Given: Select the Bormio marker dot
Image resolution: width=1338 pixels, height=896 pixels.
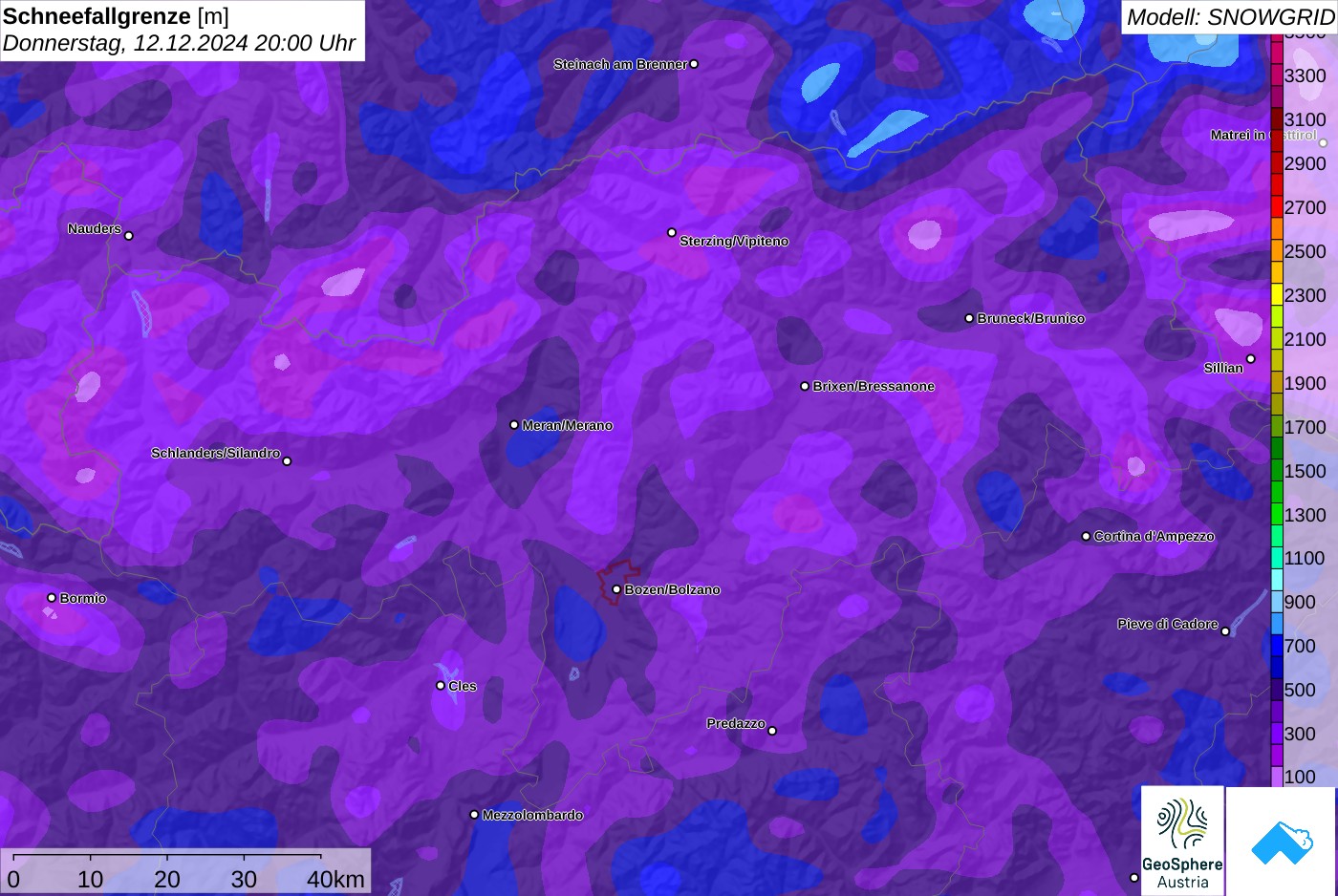Looking at the screenshot, I should tap(52, 598).
